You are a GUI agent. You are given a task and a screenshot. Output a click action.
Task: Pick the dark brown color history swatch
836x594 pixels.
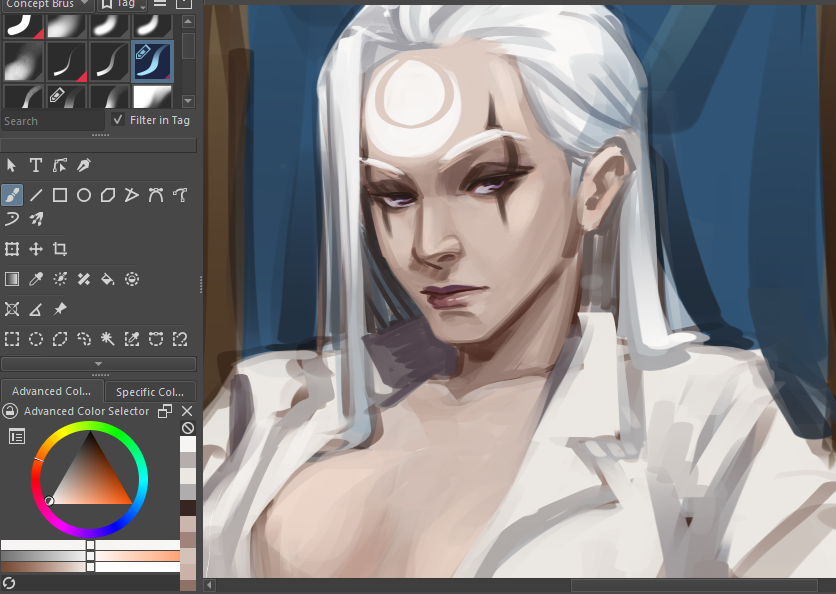(188, 508)
